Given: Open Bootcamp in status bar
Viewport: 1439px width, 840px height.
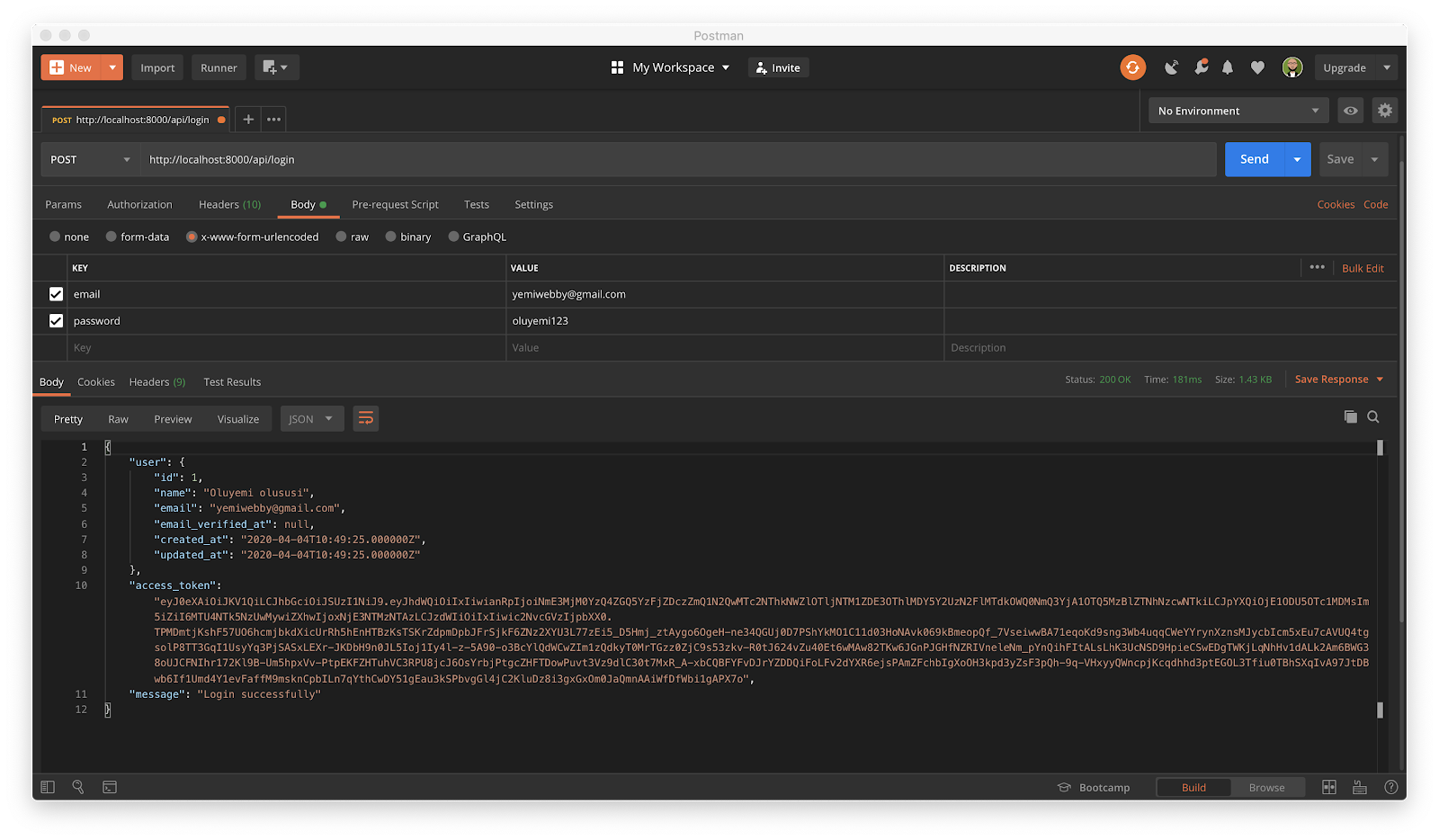Looking at the screenshot, I should [1094, 787].
